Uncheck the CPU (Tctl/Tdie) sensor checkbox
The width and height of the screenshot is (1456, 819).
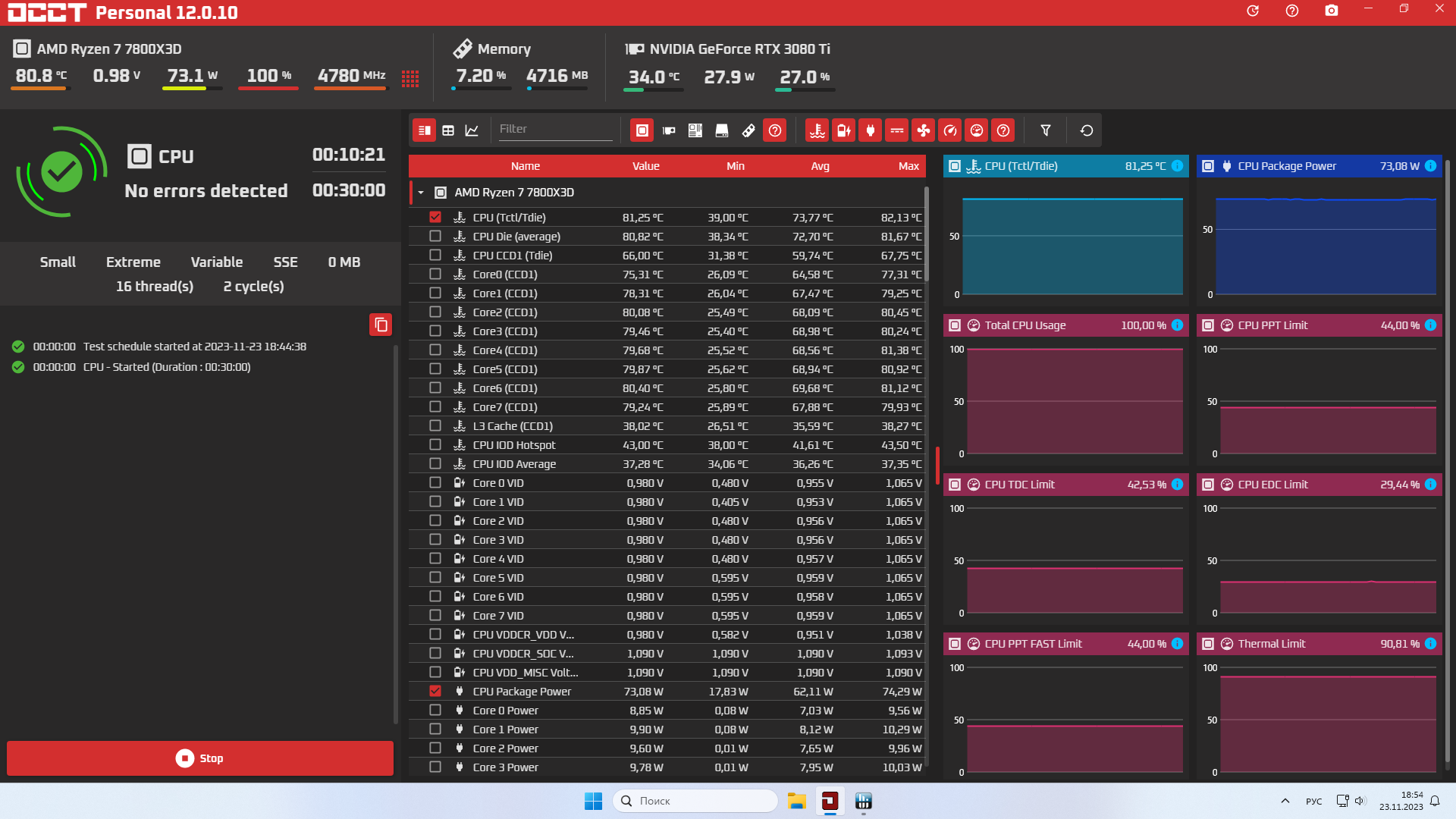(435, 217)
